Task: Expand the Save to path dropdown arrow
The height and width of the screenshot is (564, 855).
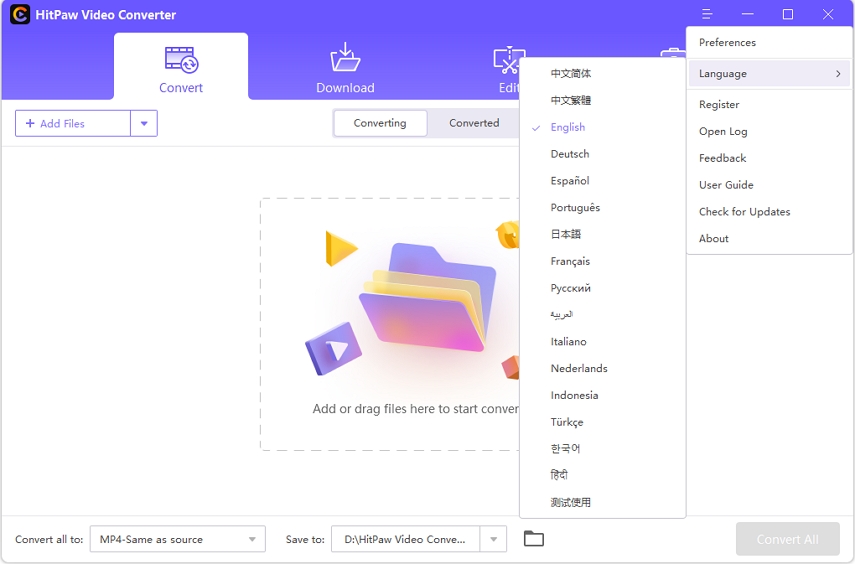Action: pyautogui.click(x=493, y=539)
